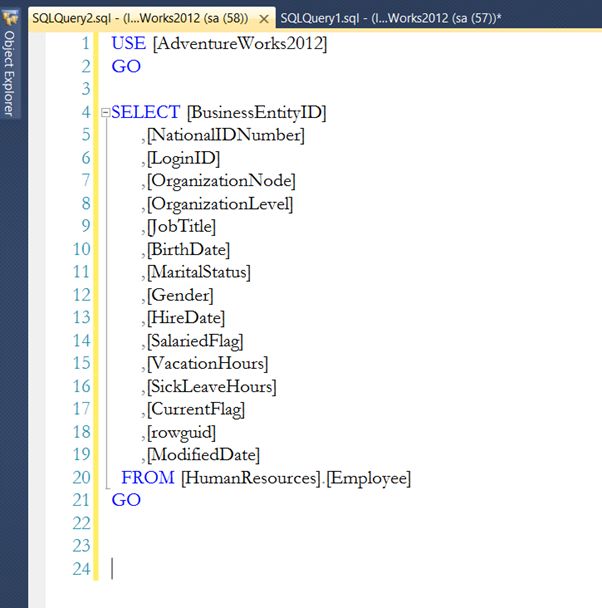Click [HireDate] column text
This screenshot has width=602, height=608.
click(186, 318)
